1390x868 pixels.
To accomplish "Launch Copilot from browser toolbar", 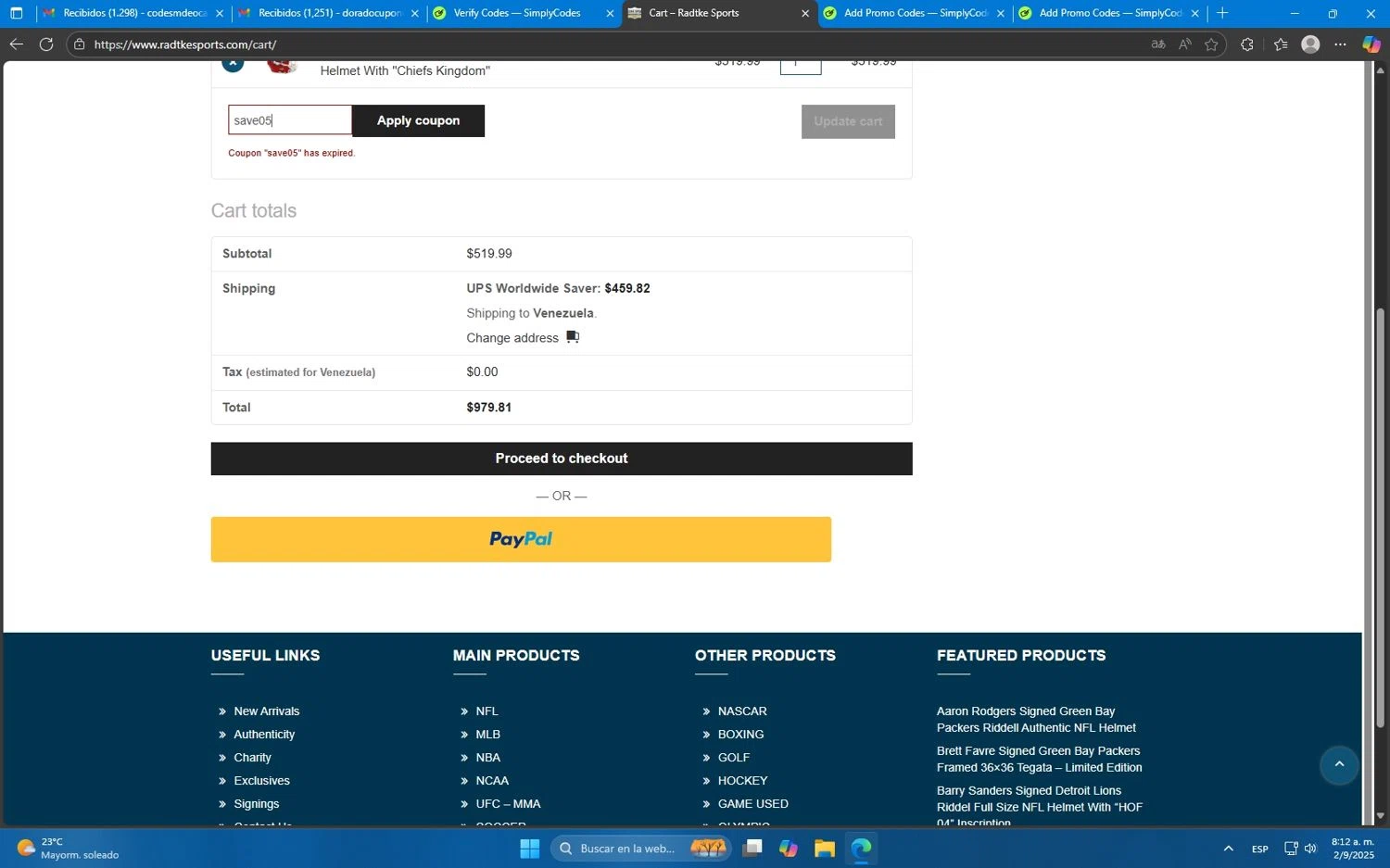I will [1371, 44].
